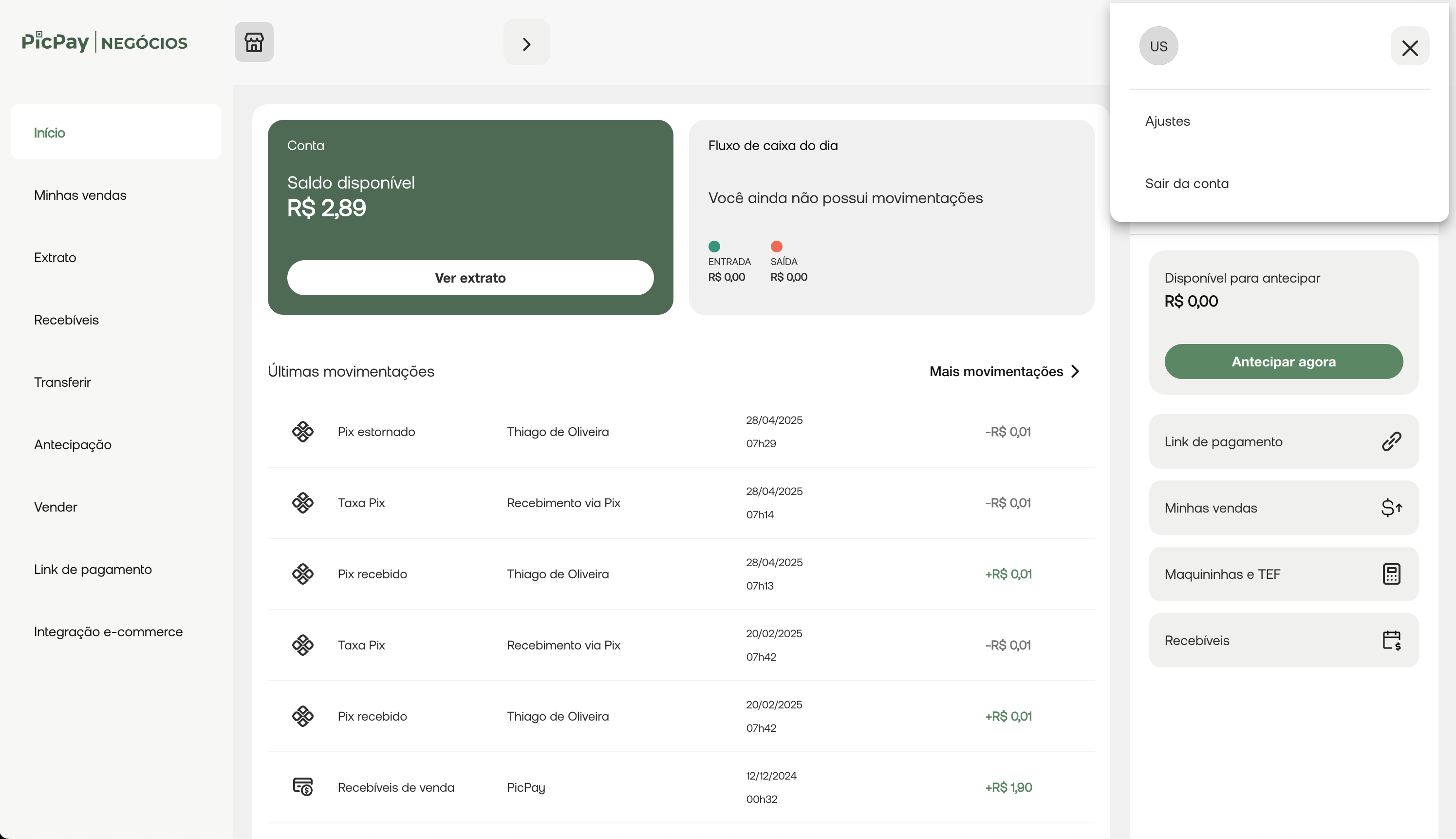The image size is (1456, 839).
Task: Open Transferir from left navigation
Action: click(x=62, y=382)
